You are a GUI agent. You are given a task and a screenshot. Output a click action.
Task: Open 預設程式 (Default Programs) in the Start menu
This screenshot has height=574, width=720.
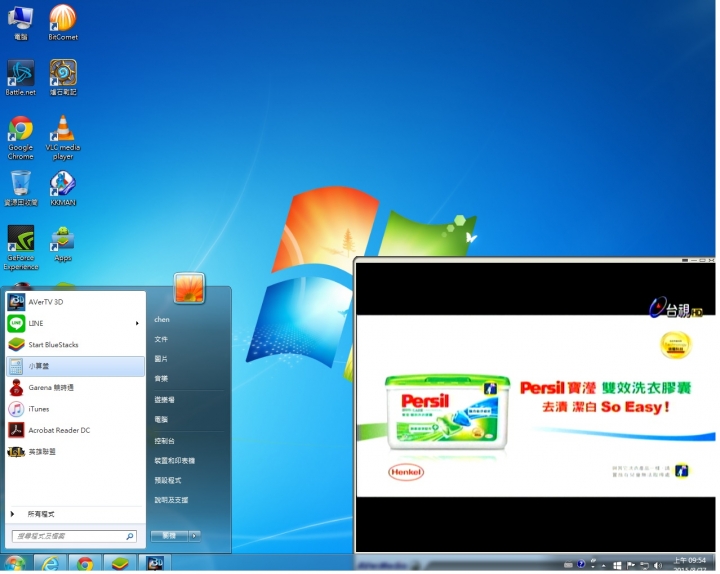[168, 481]
